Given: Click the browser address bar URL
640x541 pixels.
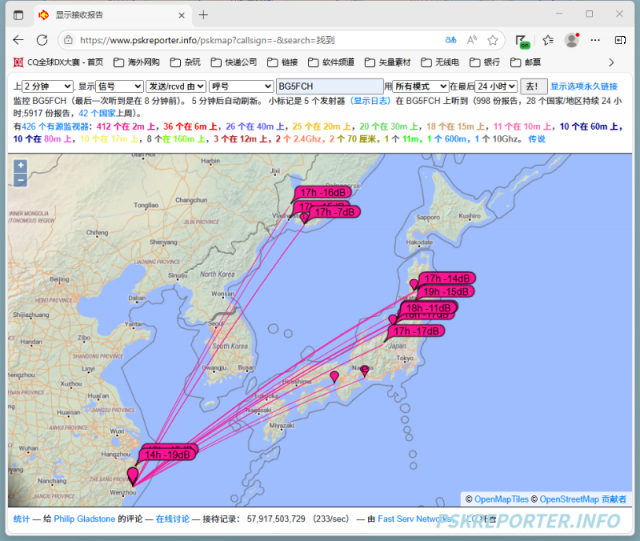Looking at the screenshot, I should coord(207,40).
